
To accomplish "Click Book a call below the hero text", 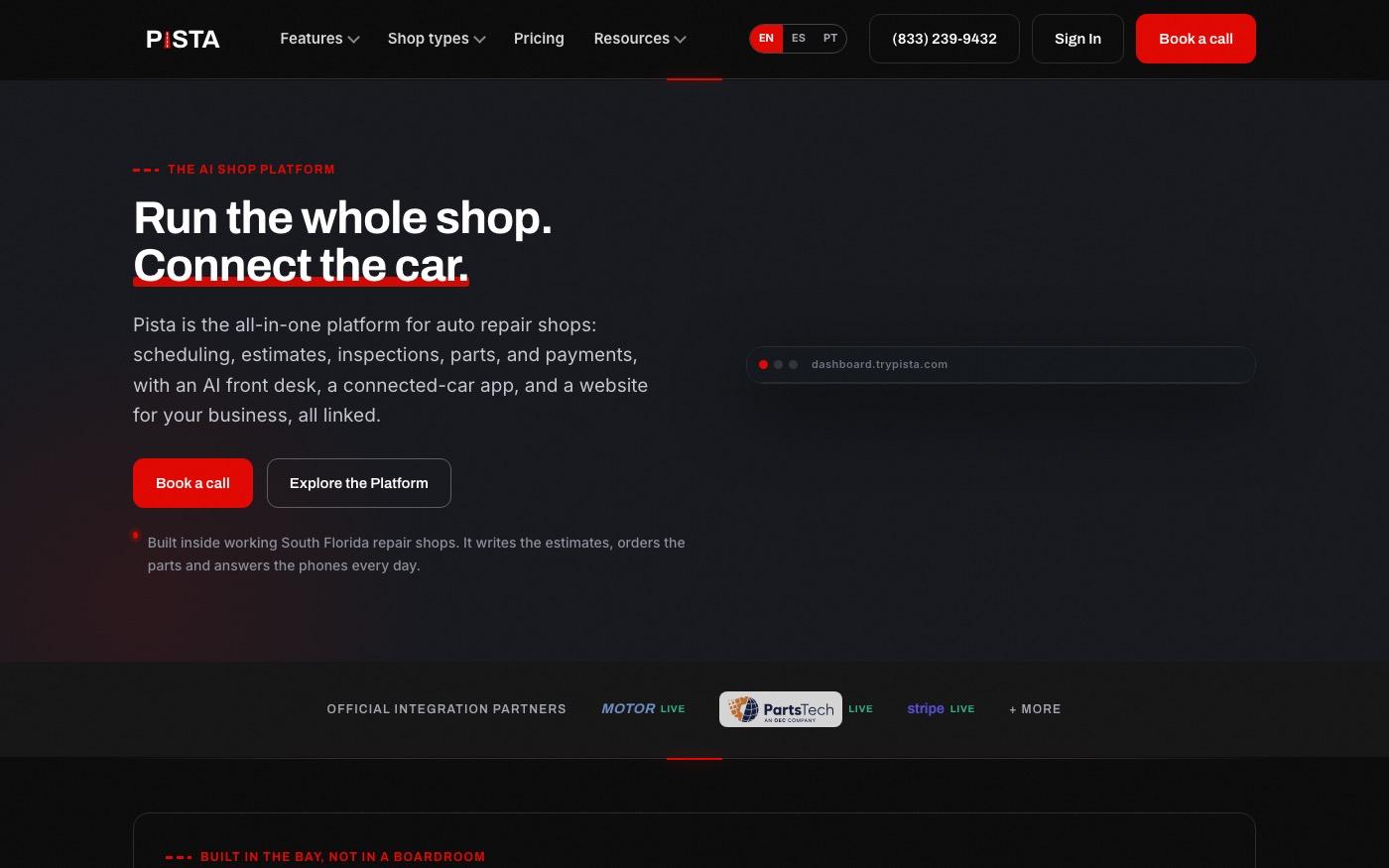I will [192, 483].
